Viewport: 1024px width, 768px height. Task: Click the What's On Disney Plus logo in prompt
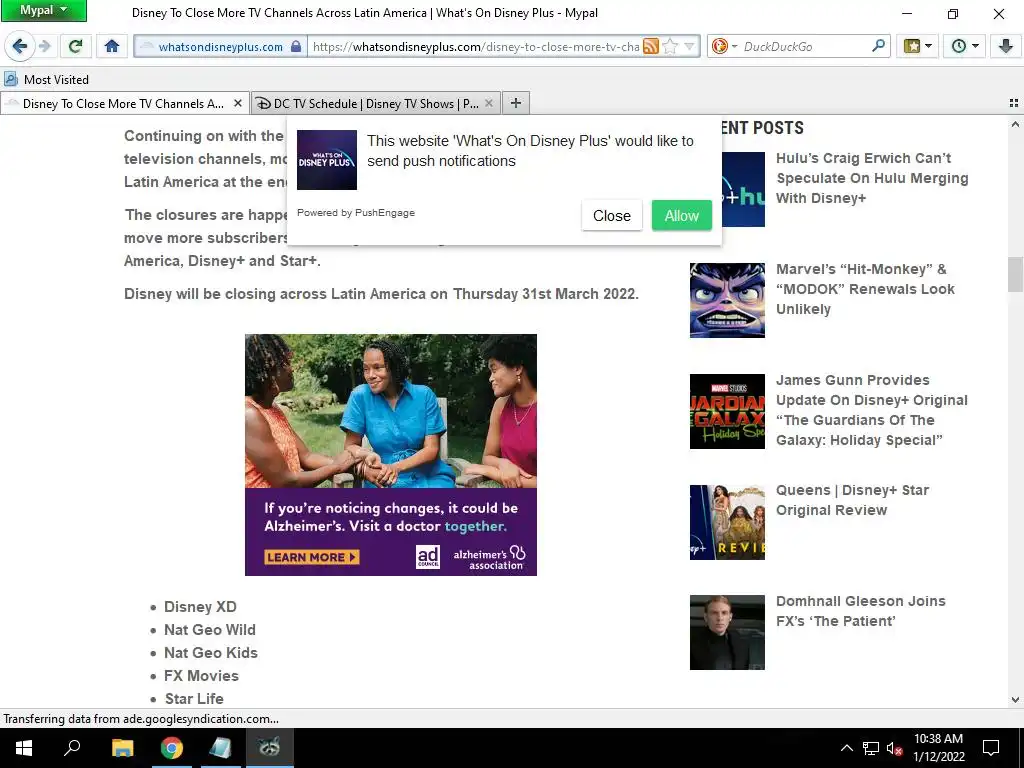[327, 160]
